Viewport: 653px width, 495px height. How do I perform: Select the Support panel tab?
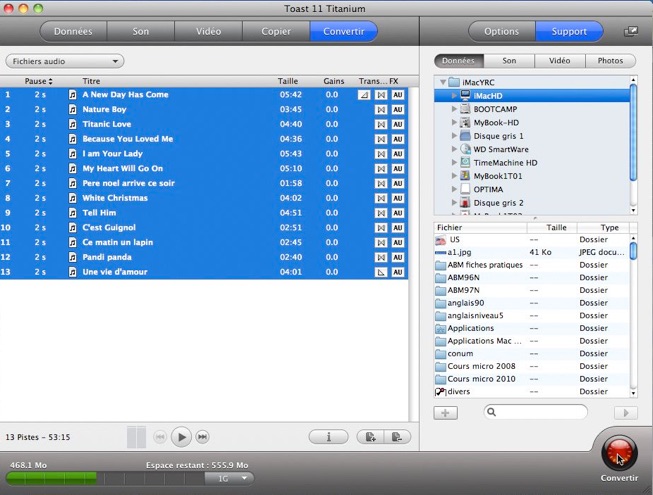click(569, 32)
